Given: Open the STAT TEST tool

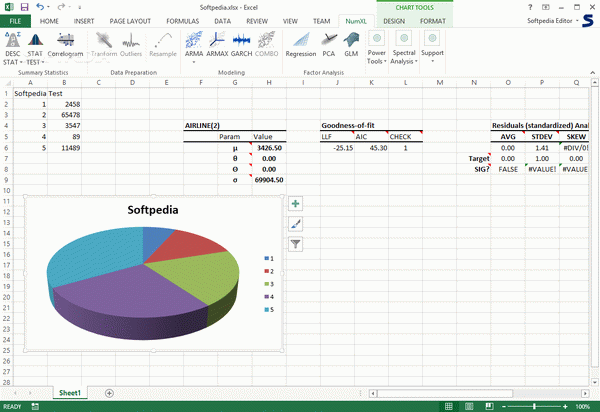Looking at the screenshot, I should coord(35,49).
